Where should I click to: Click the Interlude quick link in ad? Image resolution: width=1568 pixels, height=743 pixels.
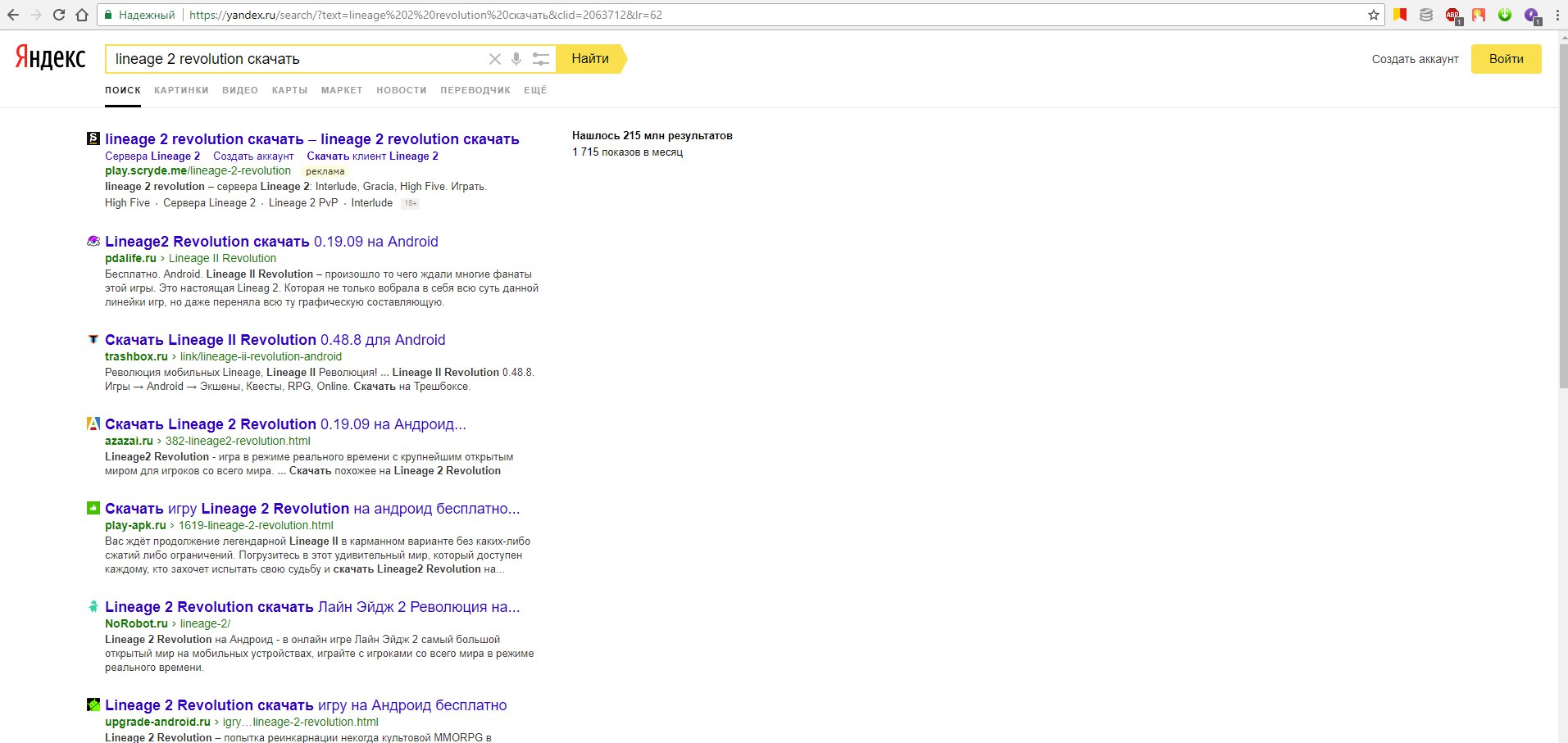coord(372,203)
